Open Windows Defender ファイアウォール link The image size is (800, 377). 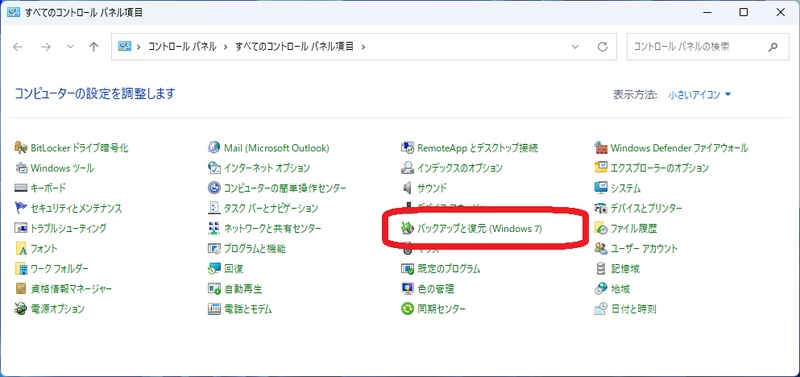pyautogui.click(x=679, y=148)
